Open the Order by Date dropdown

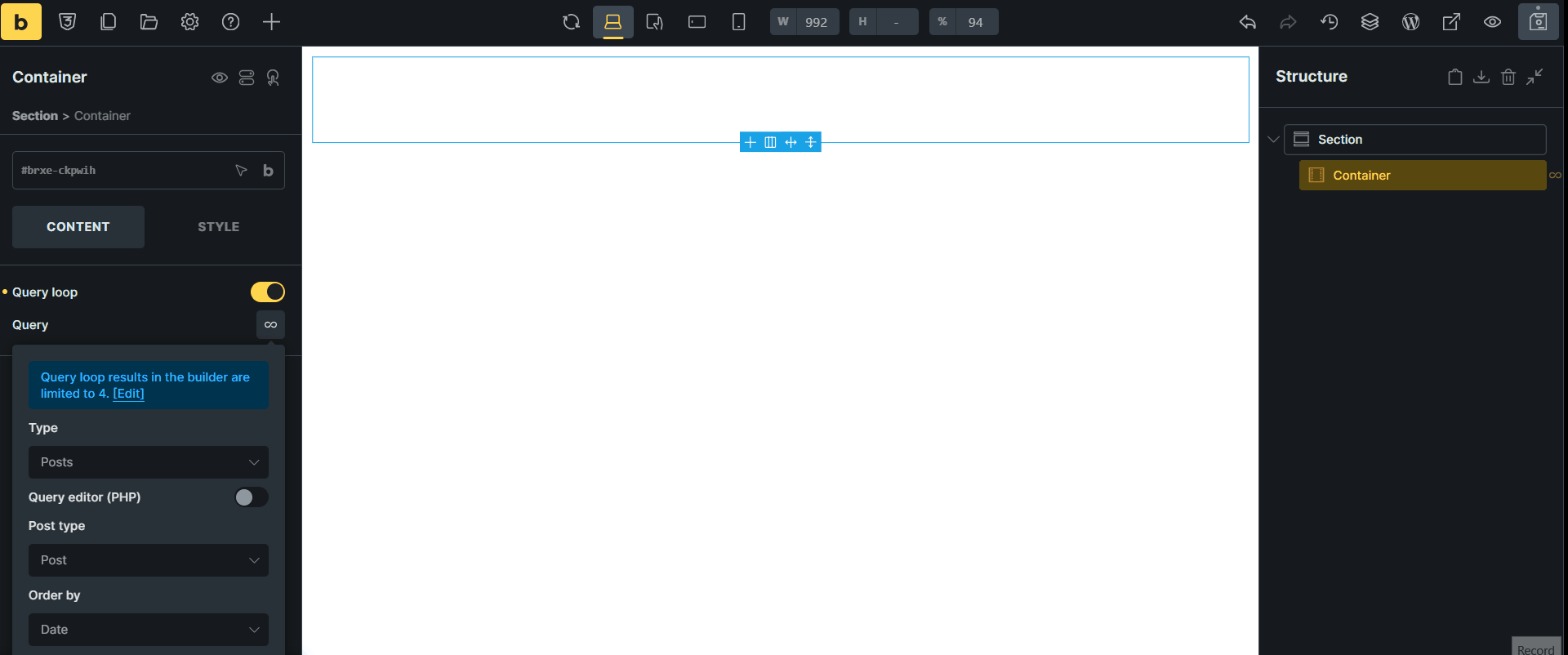(149, 630)
